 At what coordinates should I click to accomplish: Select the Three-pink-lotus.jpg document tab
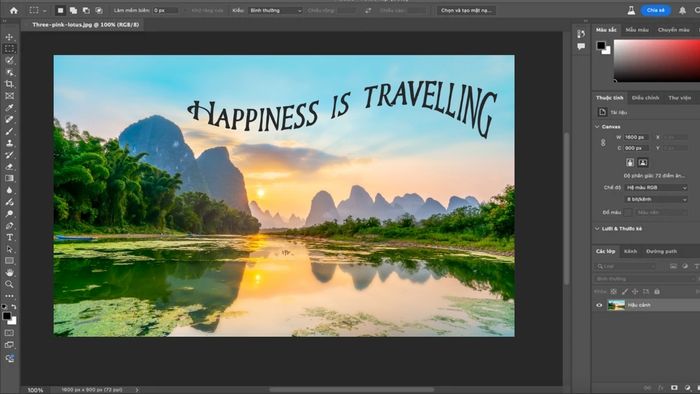click(x=85, y=25)
